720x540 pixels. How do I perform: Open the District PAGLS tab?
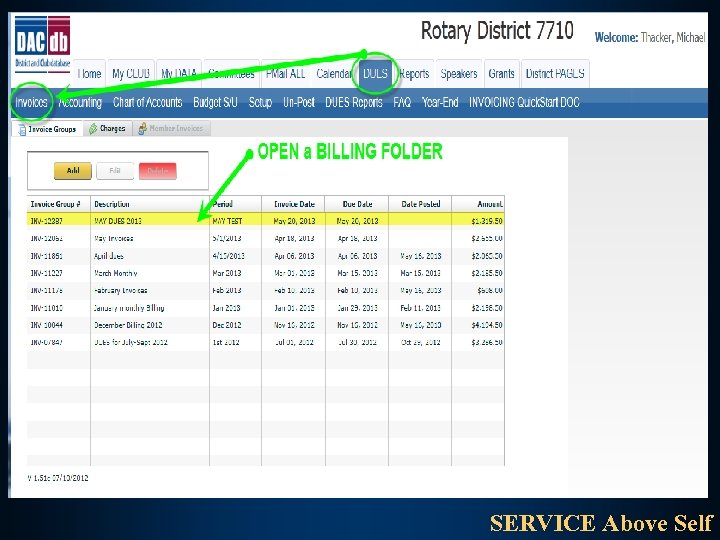(555, 74)
